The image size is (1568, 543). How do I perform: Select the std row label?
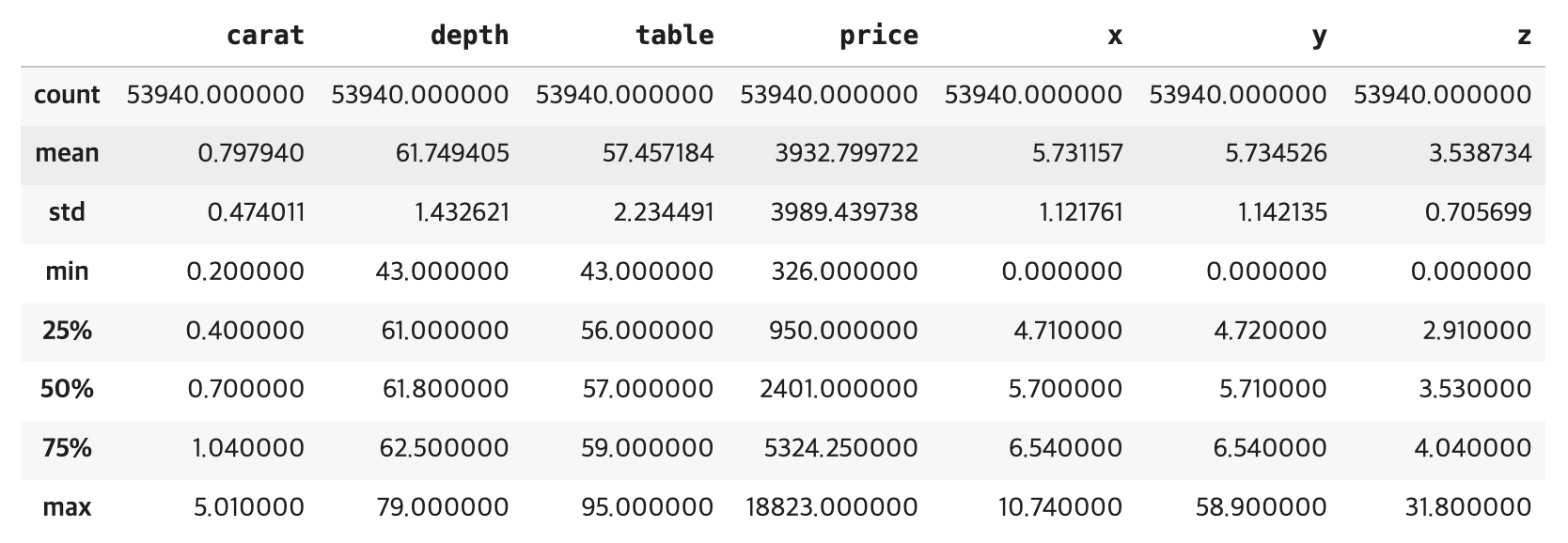coord(67,212)
